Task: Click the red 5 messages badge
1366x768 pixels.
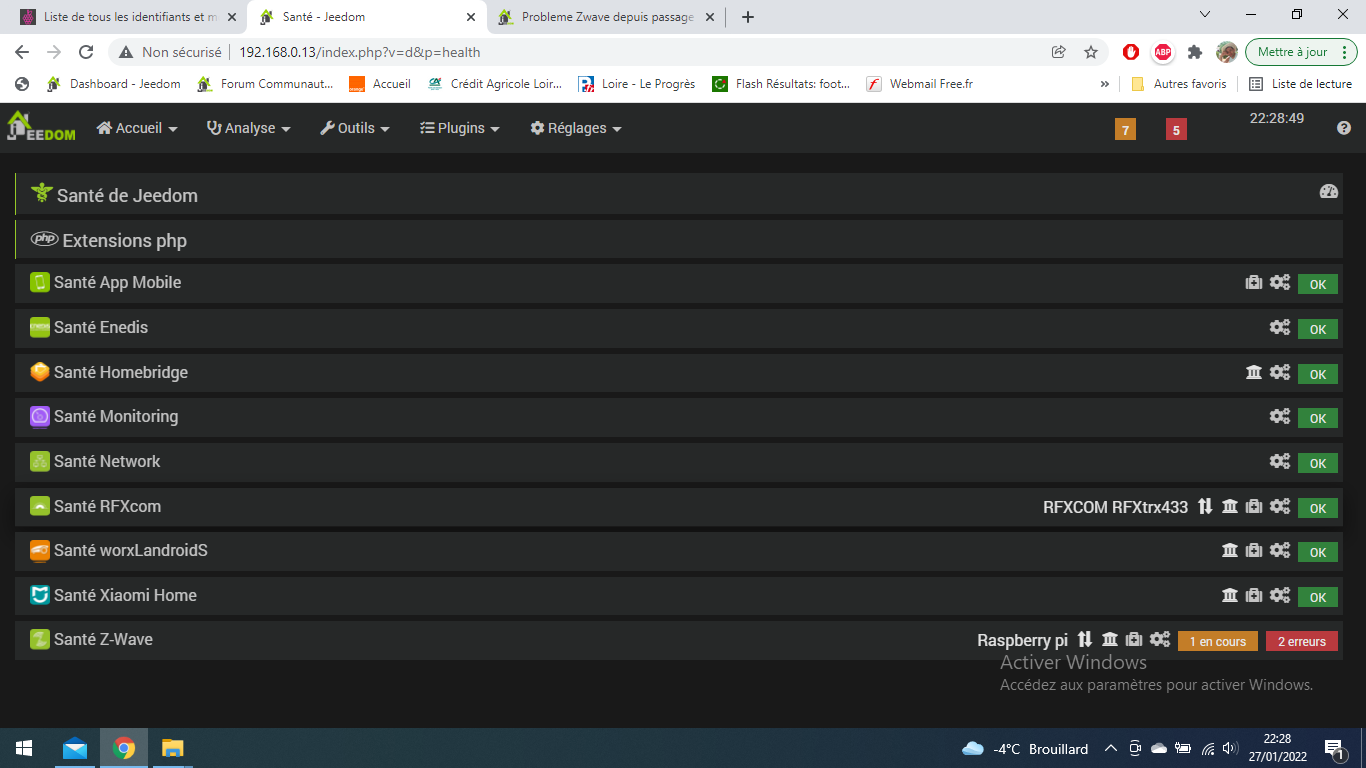Action: click(1176, 129)
